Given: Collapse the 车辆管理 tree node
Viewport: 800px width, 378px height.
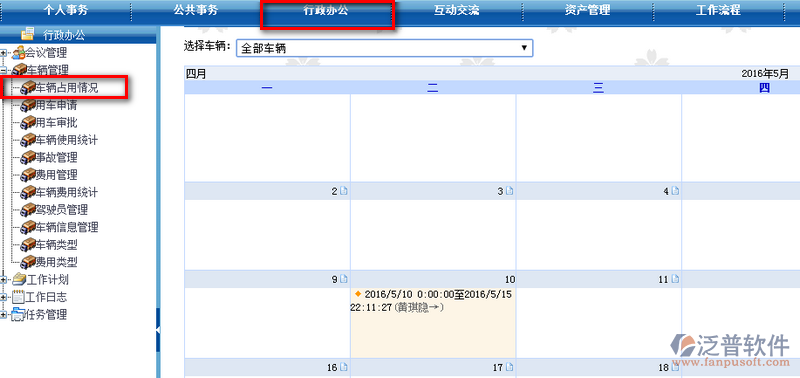Looking at the screenshot, I should click(4, 70).
